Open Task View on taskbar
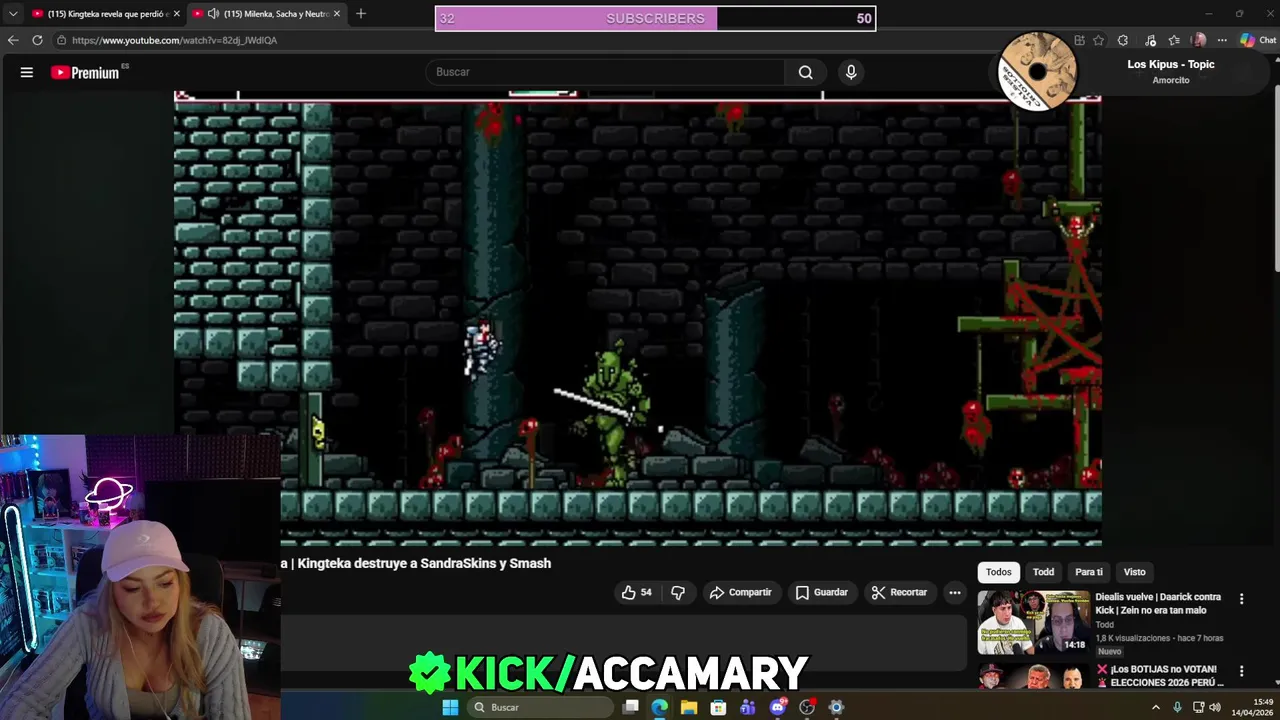The image size is (1280, 720). point(631,707)
